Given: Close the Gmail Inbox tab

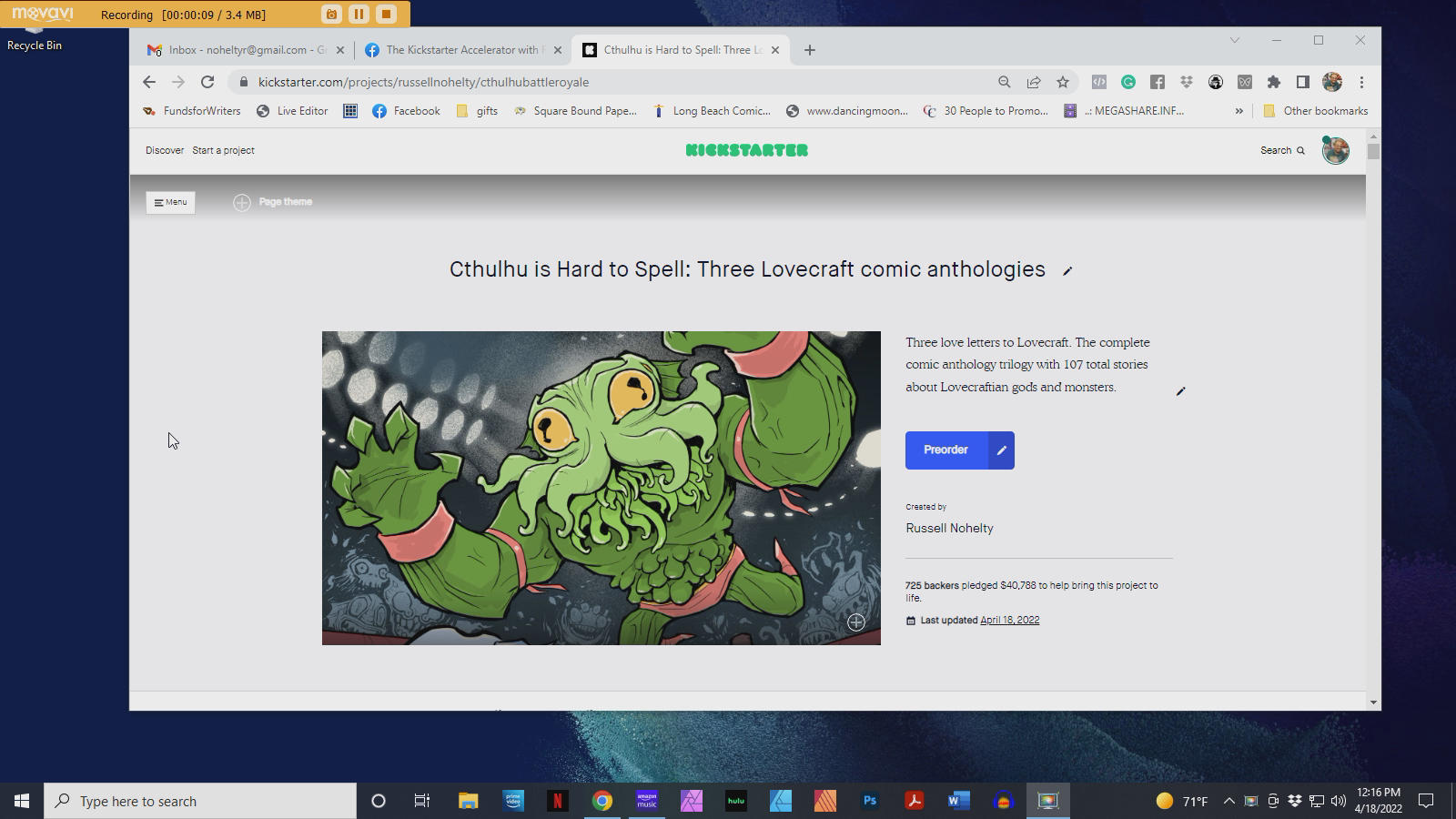Looking at the screenshot, I should tap(340, 50).
